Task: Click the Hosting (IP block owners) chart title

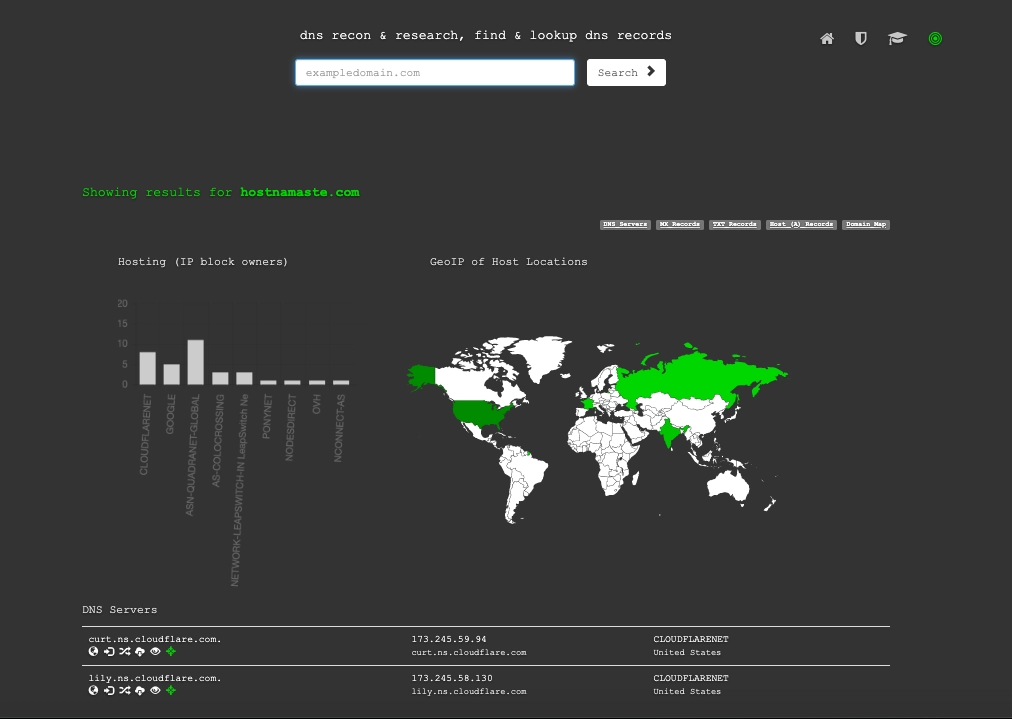Action: click(203, 261)
